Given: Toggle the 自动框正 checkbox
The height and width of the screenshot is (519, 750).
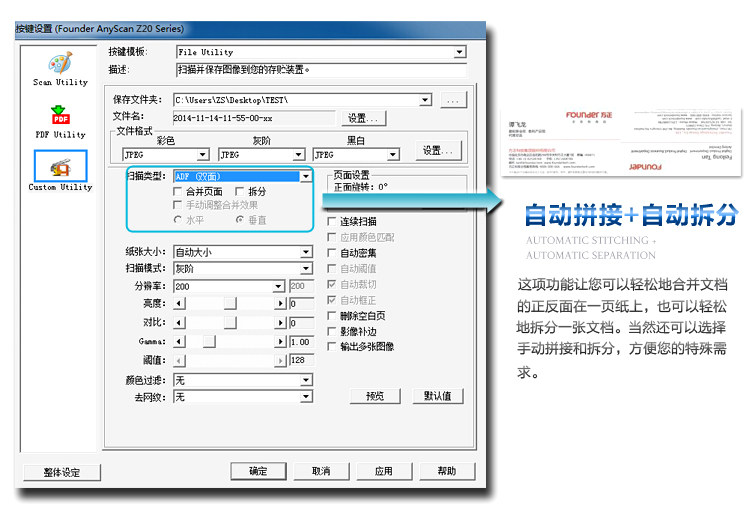Looking at the screenshot, I should (331, 300).
